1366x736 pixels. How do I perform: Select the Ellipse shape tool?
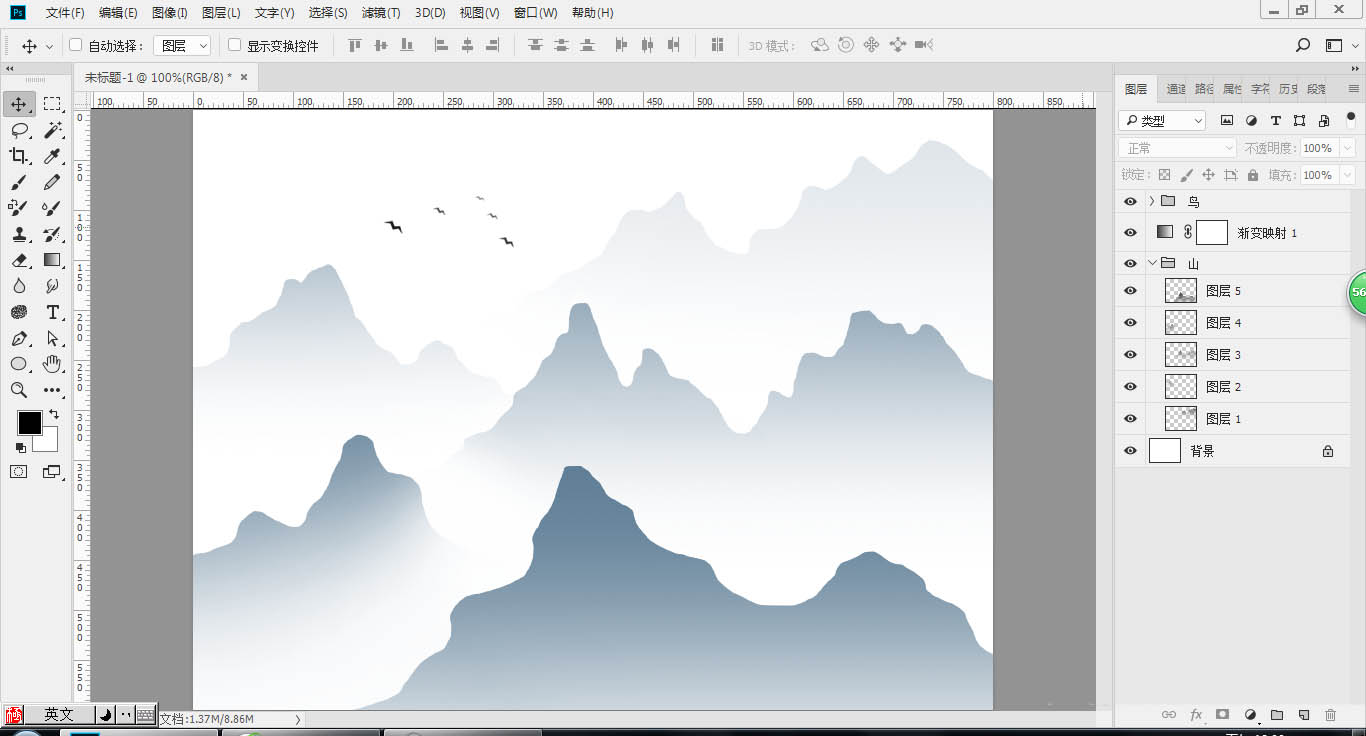tap(19, 364)
